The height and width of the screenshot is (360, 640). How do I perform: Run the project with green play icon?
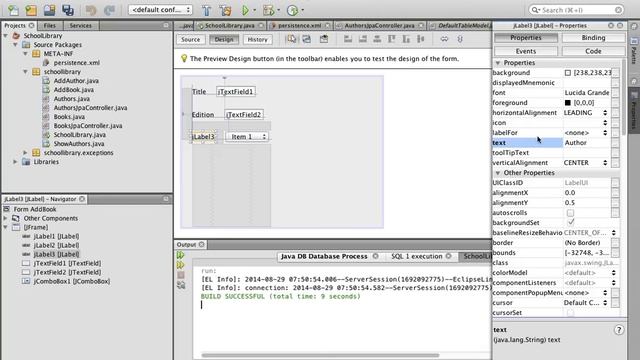pos(245,10)
